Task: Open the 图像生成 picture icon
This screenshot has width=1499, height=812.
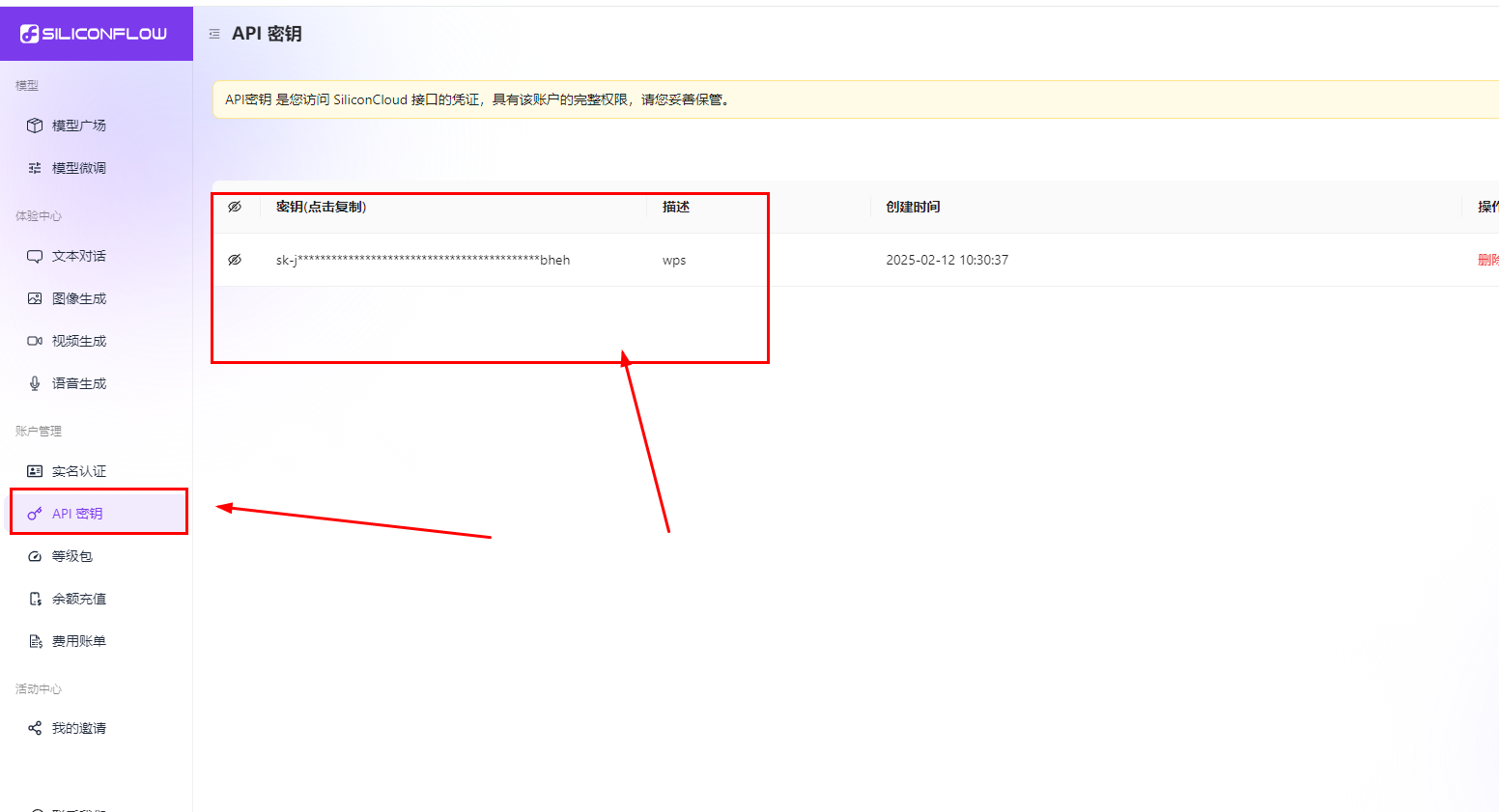Action: 35,298
